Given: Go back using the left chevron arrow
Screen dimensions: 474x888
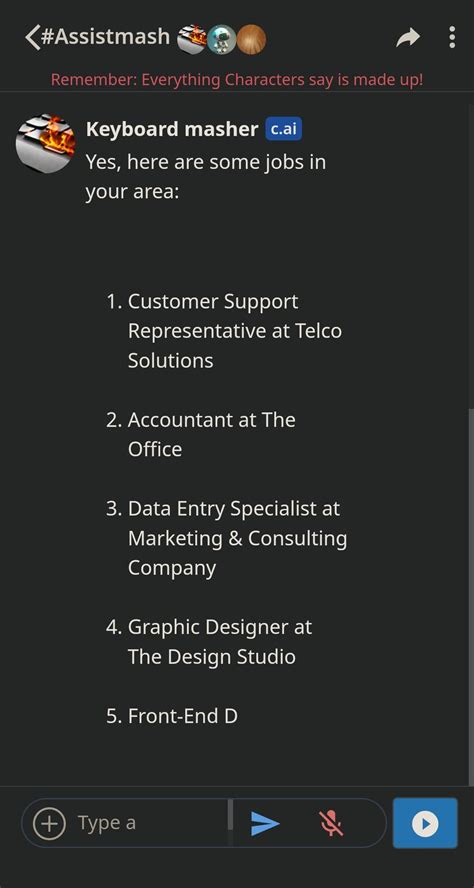Looking at the screenshot, I should 32,37.
